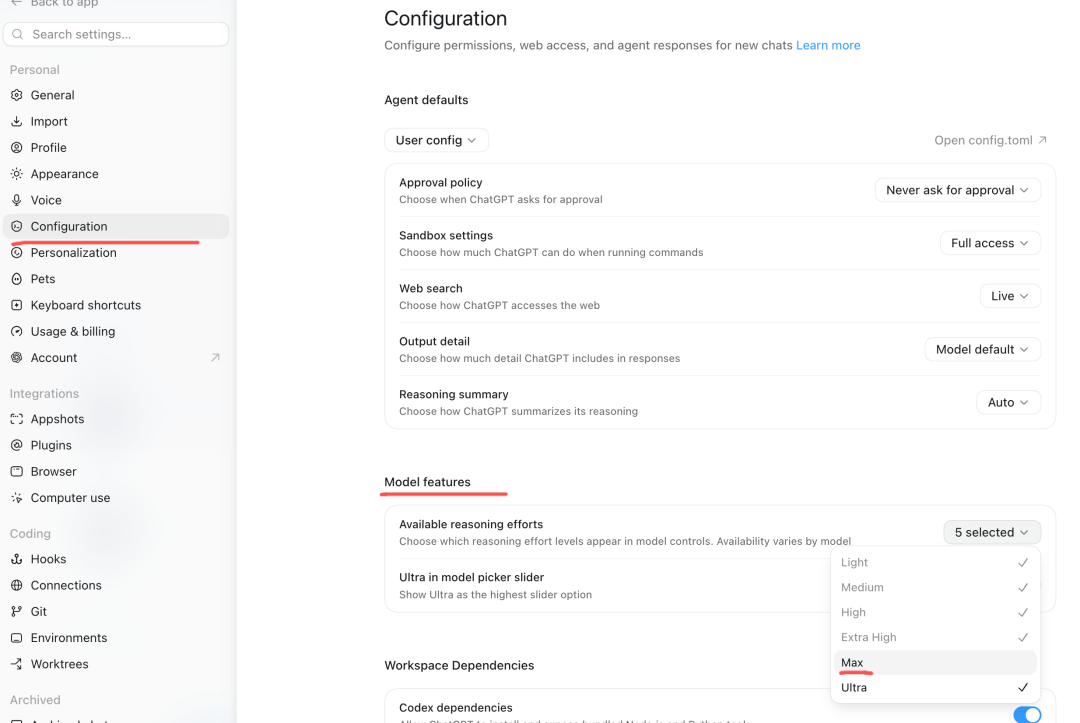Go Back to app
The height and width of the screenshot is (723, 1080).
(55, 3)
